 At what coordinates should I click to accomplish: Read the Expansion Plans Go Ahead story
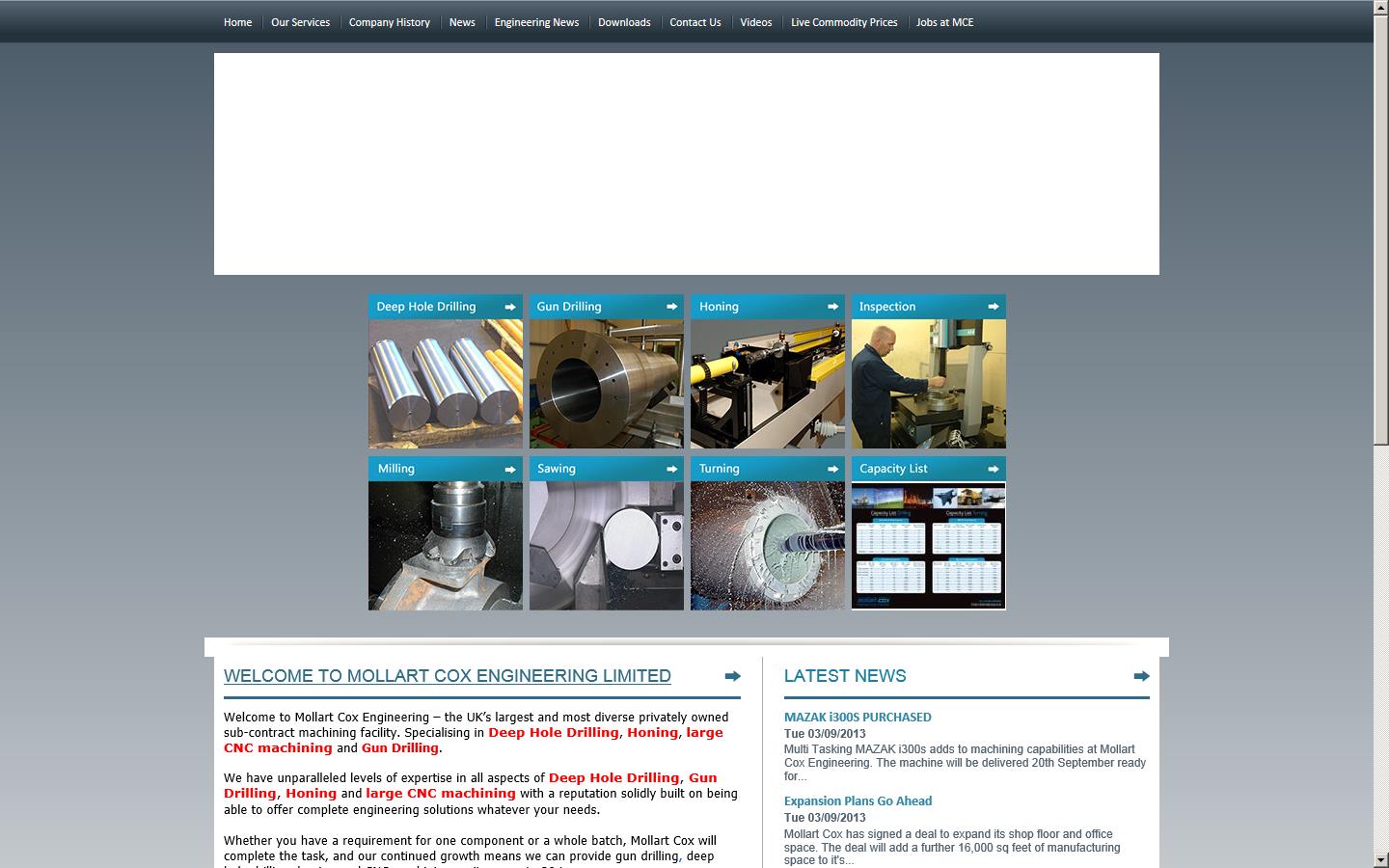[x=858, y=800]
